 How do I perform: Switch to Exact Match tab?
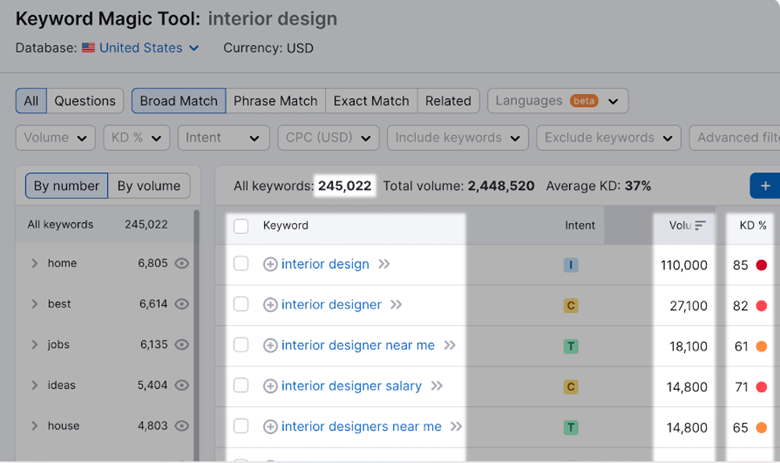[372, 101]
